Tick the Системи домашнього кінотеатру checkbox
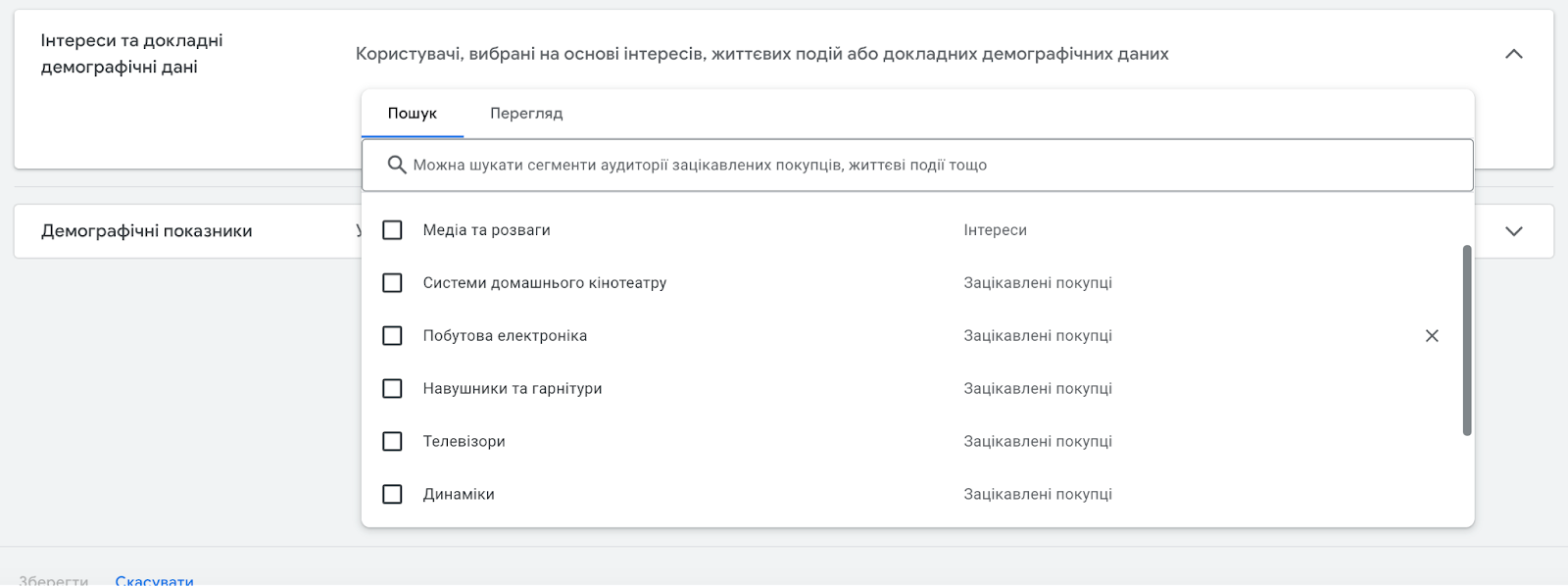 tap(392, 283)
